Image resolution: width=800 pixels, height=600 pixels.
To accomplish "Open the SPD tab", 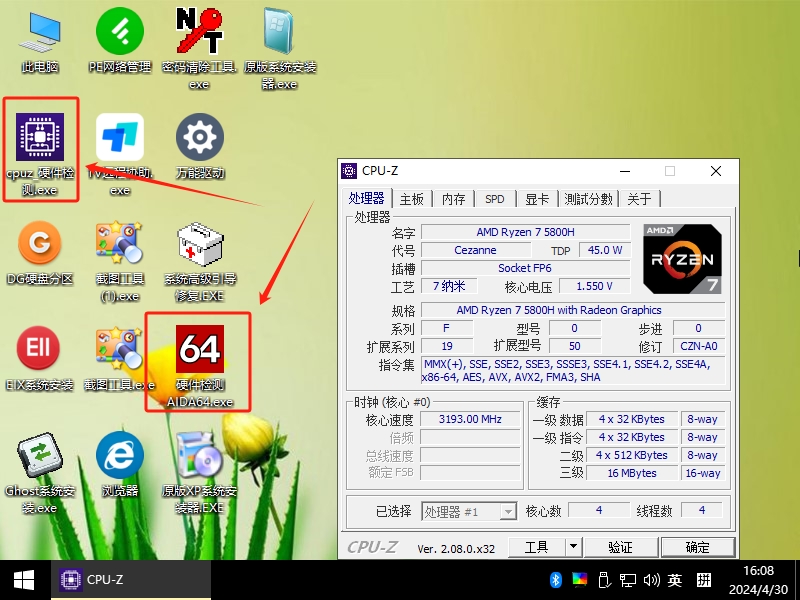I will (495, 199).
